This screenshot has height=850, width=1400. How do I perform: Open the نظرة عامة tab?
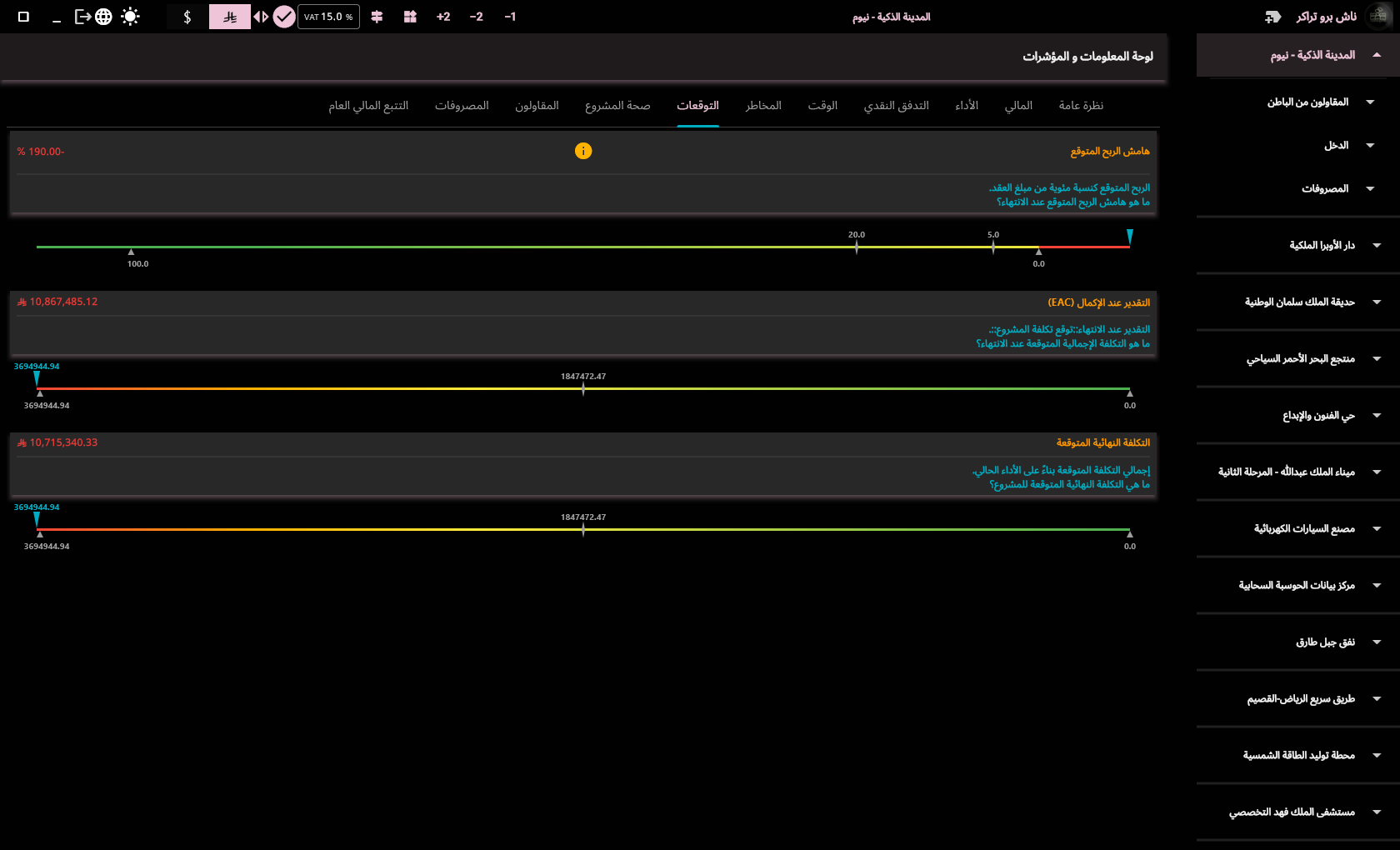(1081, 106)
